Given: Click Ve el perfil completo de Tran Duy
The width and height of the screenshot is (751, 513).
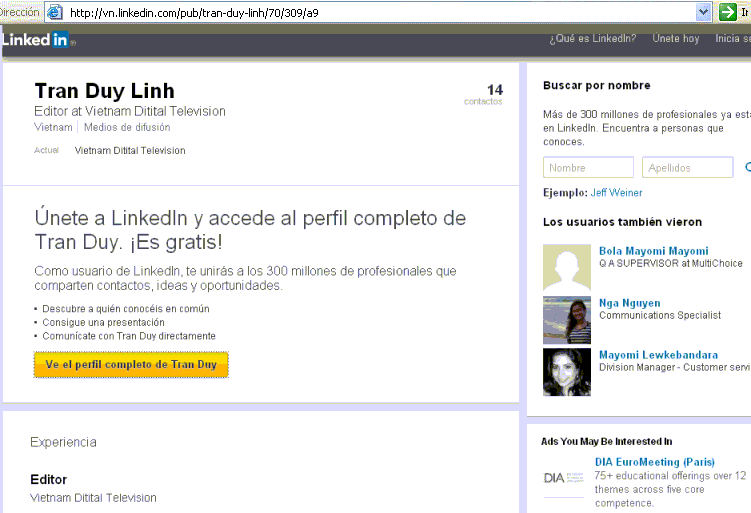Looking at the screenshot, I should pyautogui.click(x=131, y=365).
